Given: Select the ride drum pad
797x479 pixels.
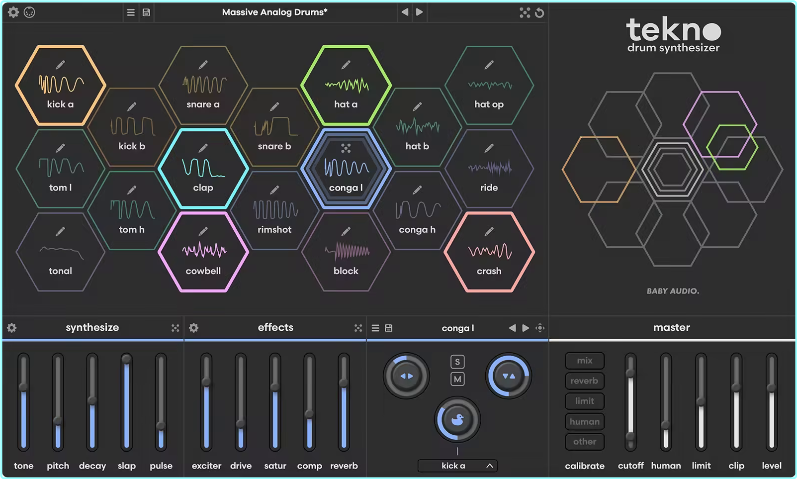Looking at the screenshot, I should coord(489,169).
